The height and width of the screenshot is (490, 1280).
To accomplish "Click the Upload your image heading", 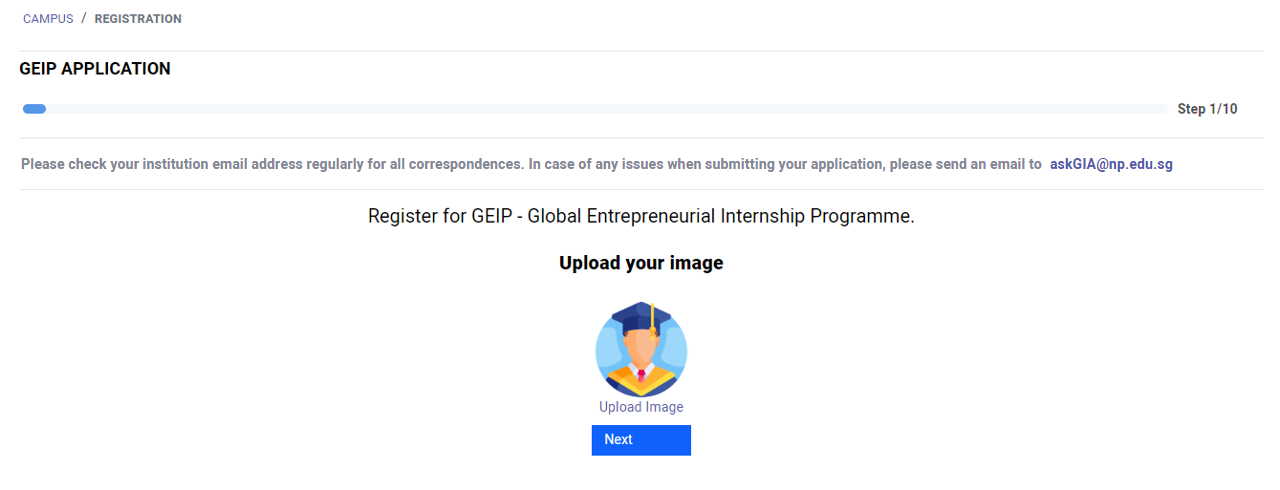I will pos(641,263).
